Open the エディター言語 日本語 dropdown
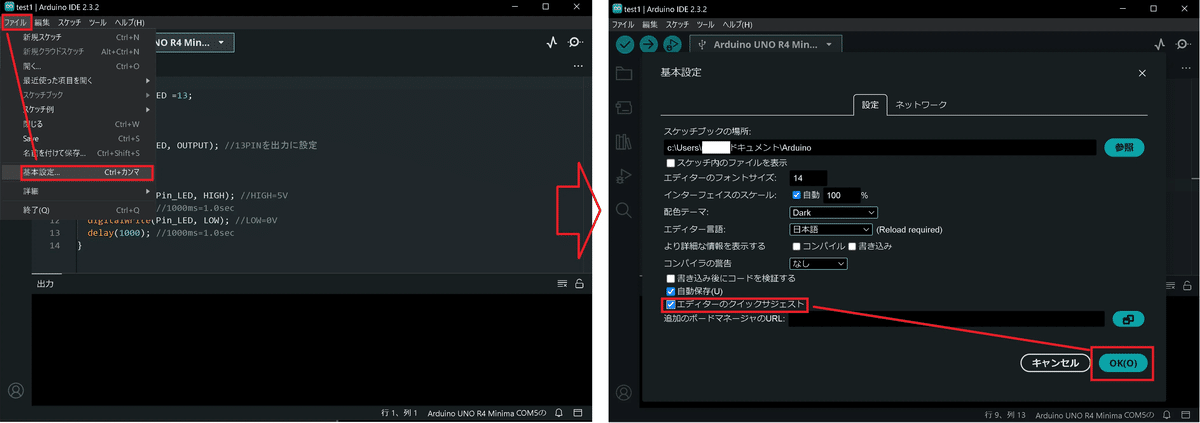Image resolution: width=1200 pixels, height=423 pixels. pos(830,229)
